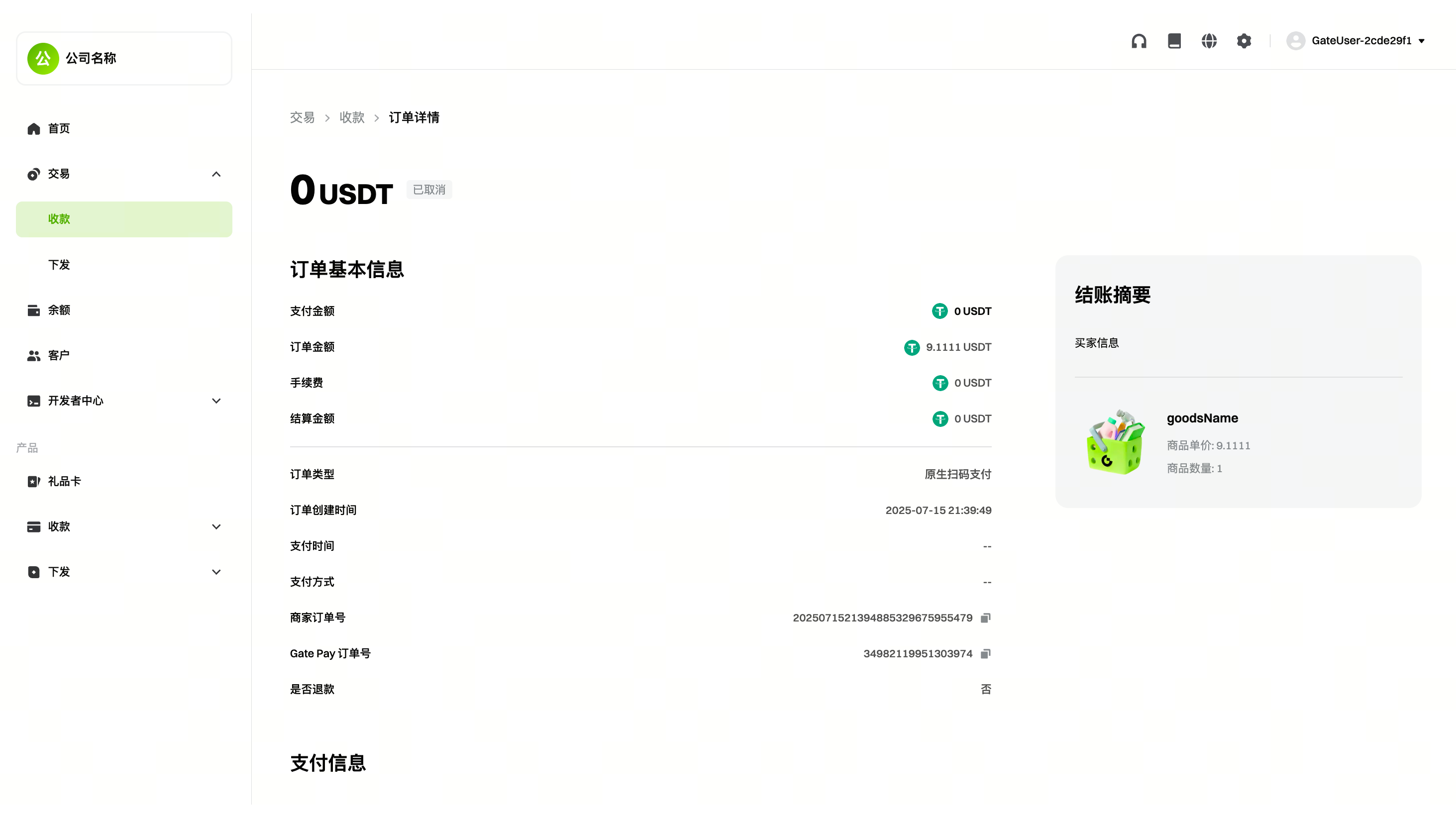Open the 余额 page
Viewport: 1456px width, 818px height.
click(59, 310)
